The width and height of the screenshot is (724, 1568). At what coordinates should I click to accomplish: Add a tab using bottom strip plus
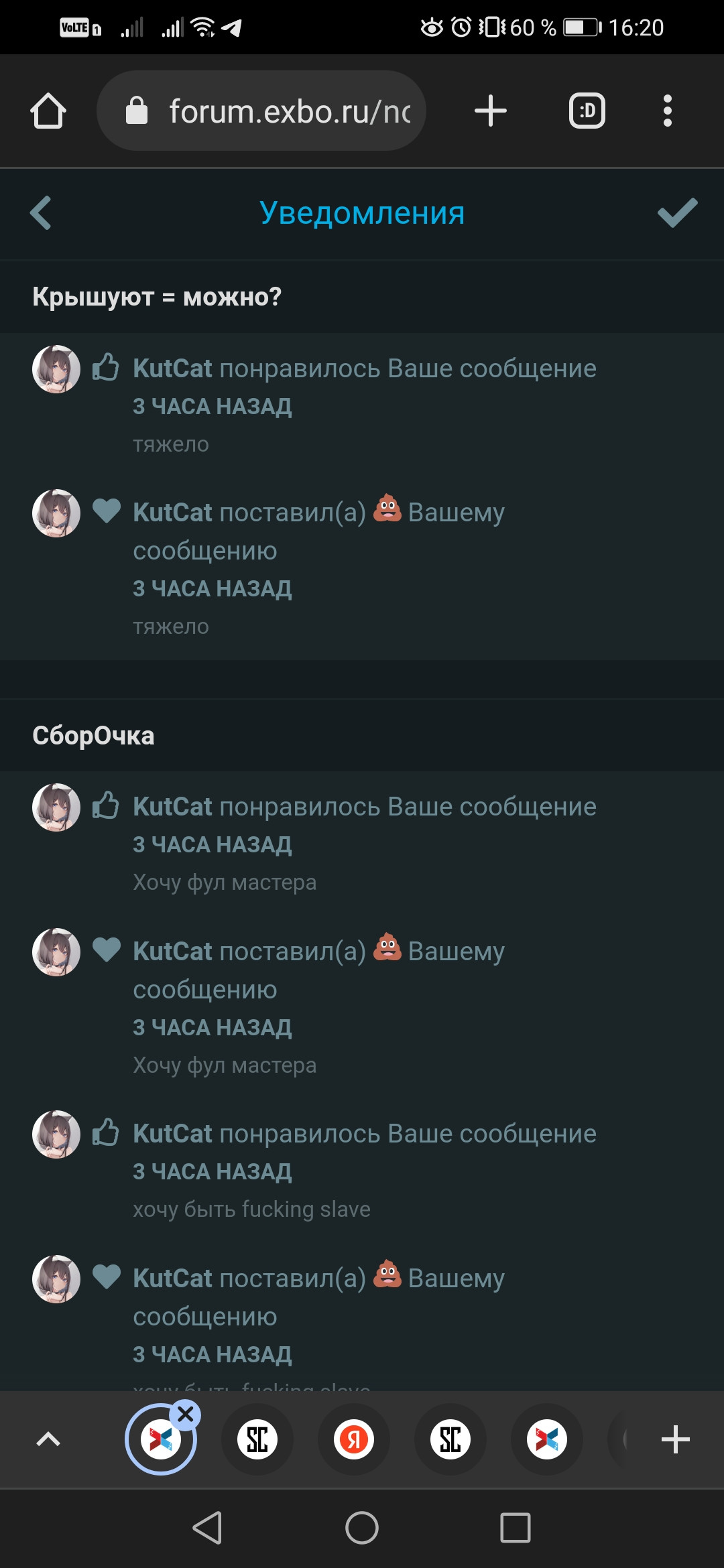[x=676, y=1439]
